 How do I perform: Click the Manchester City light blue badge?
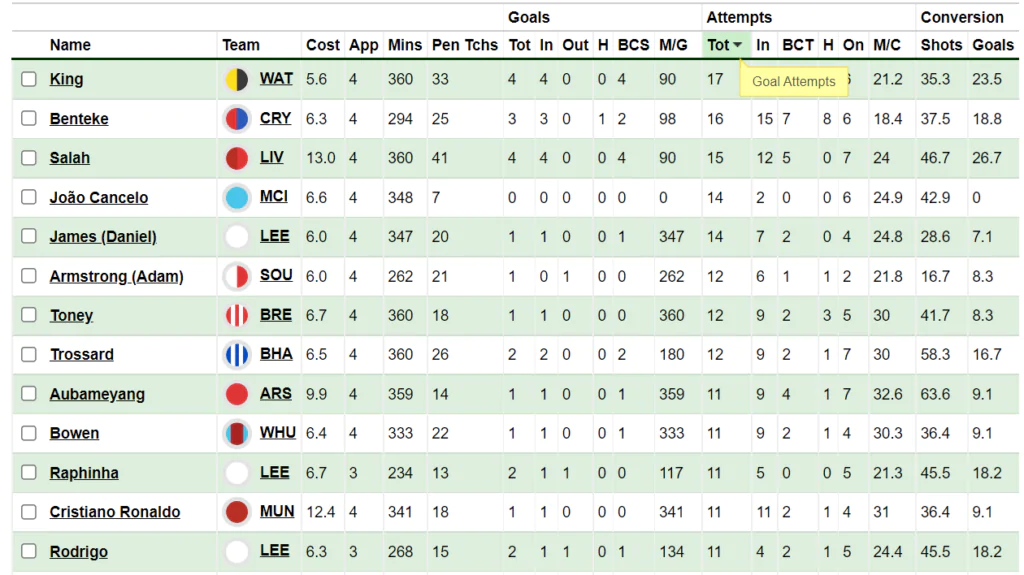pos(236,197)
